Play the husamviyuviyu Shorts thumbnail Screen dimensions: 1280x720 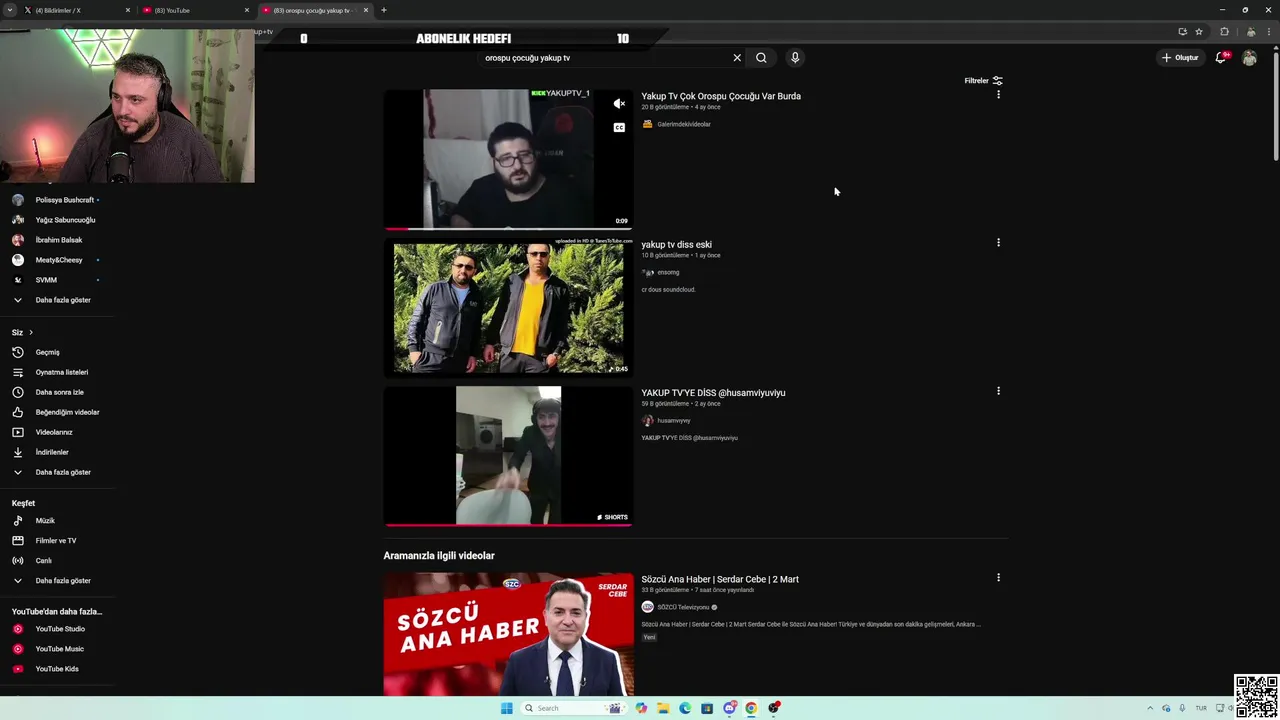click(508, 456)
